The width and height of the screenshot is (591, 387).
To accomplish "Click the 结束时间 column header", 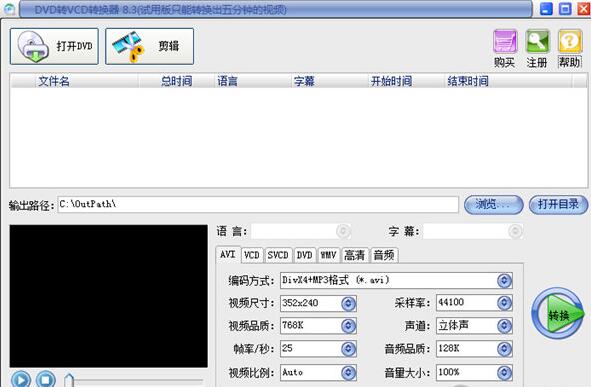I will tap(508, 81).
